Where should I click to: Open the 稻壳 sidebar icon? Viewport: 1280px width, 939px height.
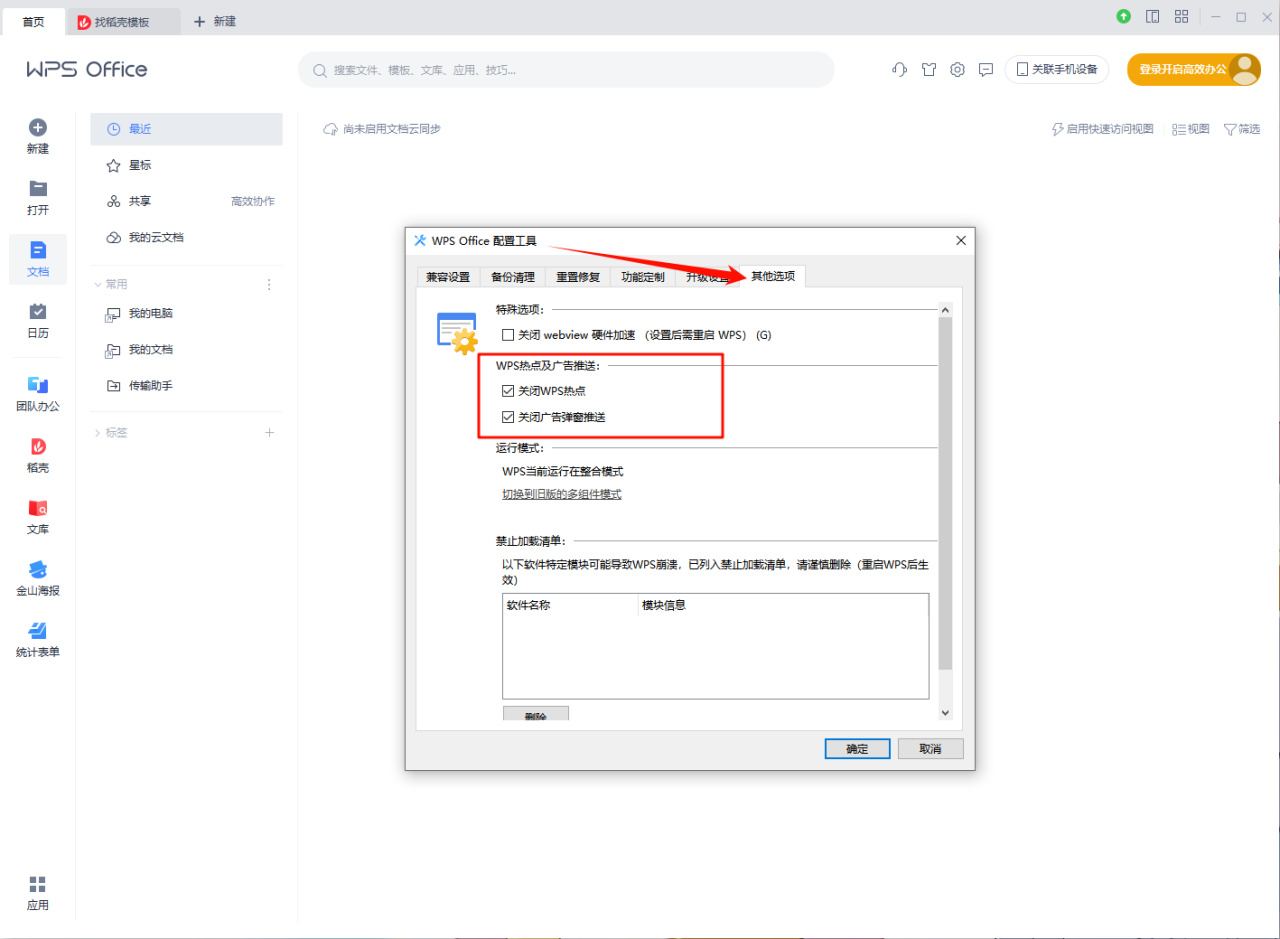pyautogui.click(x=38, y=456)
